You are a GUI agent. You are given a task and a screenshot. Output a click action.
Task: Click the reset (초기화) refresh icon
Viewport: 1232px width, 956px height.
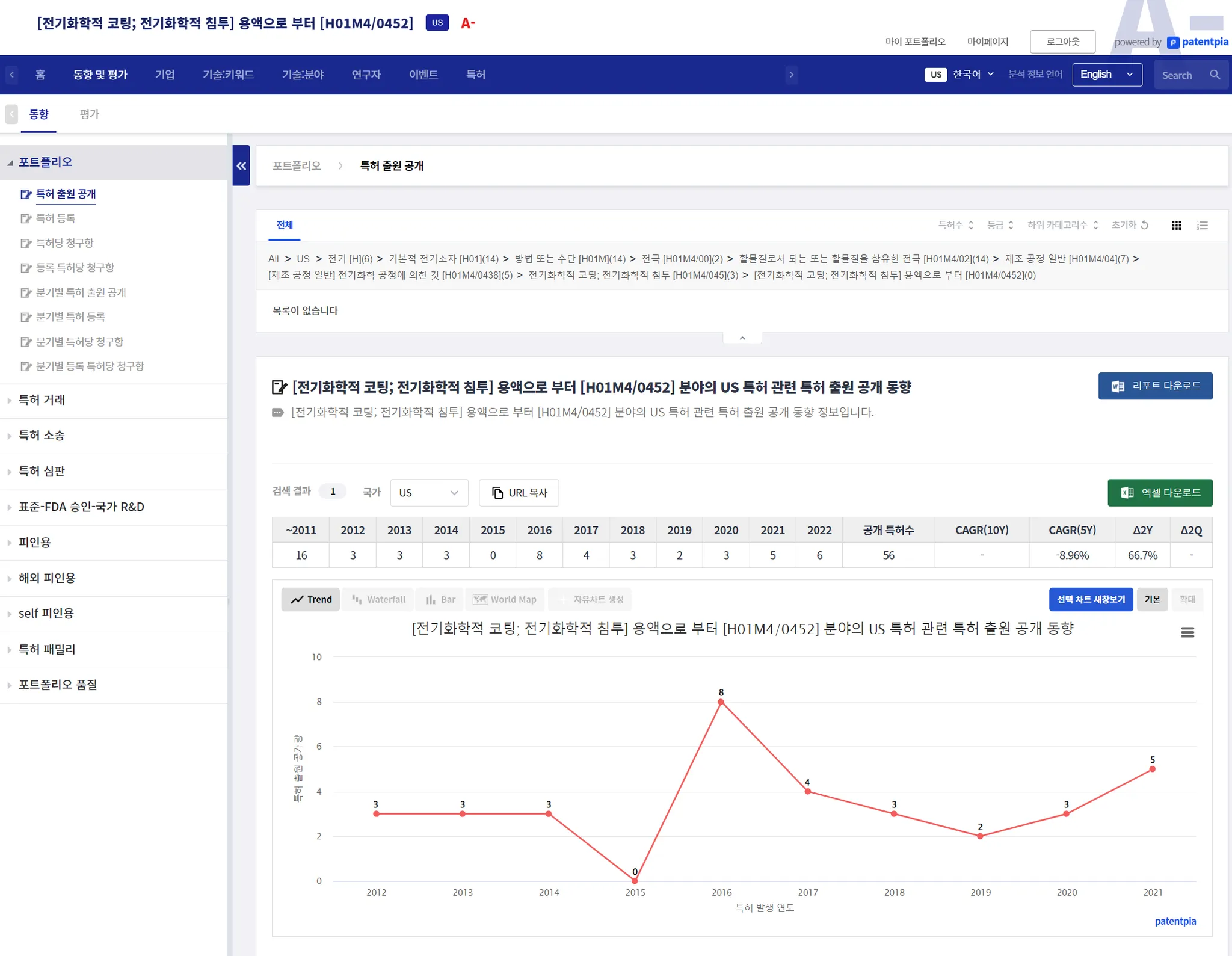click(1145, 225)
